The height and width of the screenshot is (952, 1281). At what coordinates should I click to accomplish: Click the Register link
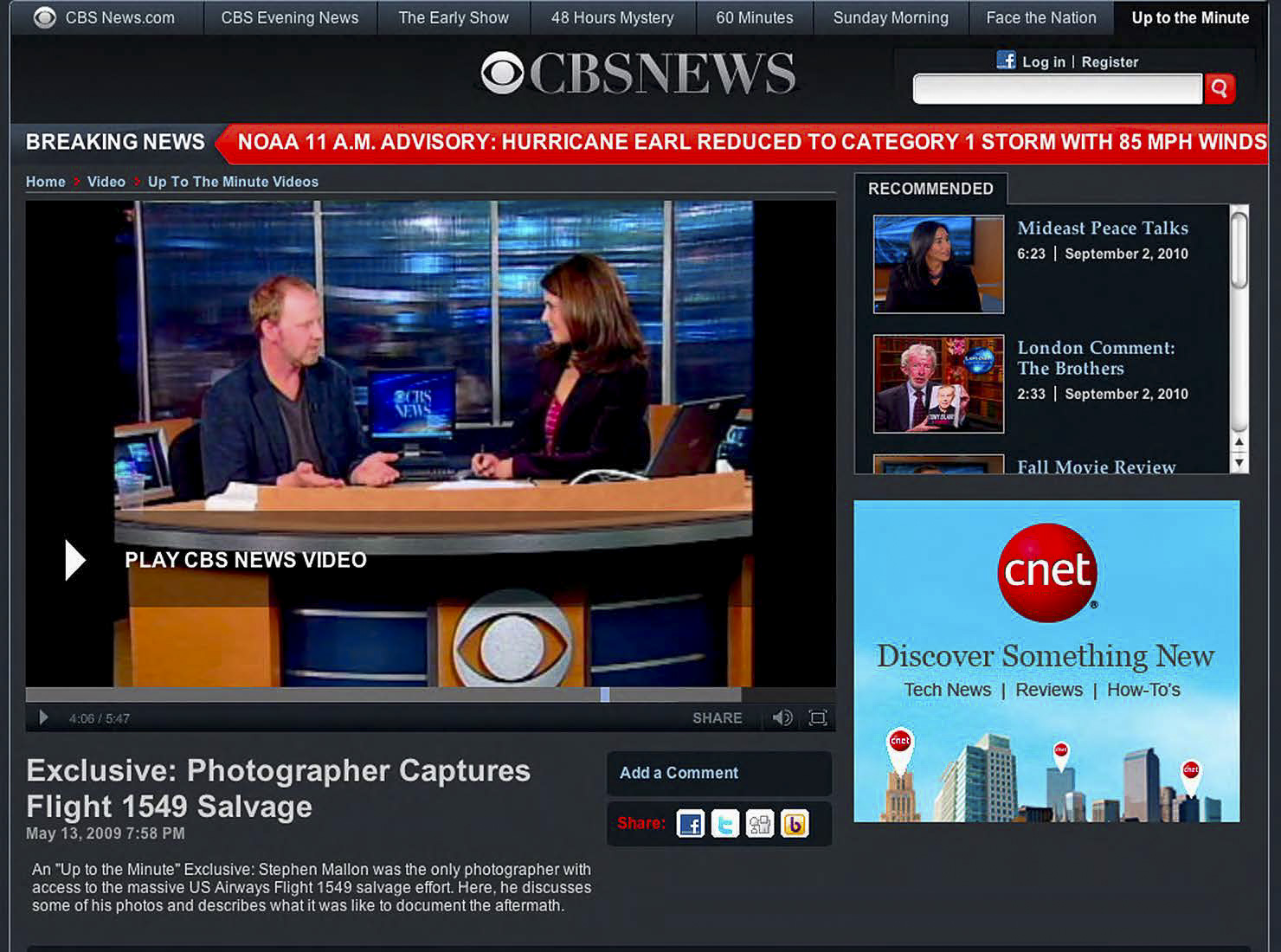click(1110, 62)
